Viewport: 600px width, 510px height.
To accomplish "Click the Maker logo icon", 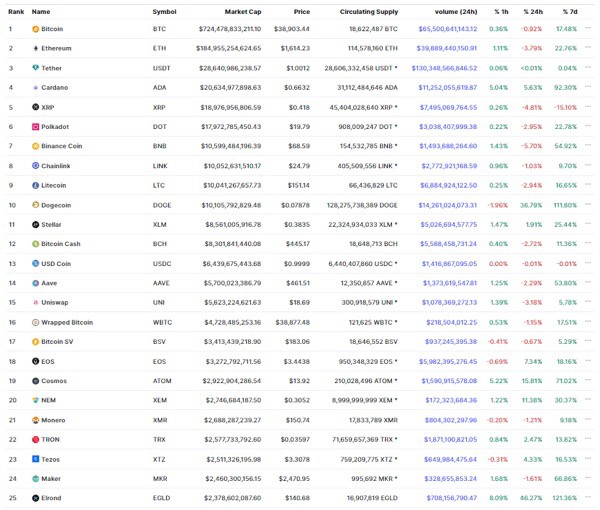I will 36,479.
